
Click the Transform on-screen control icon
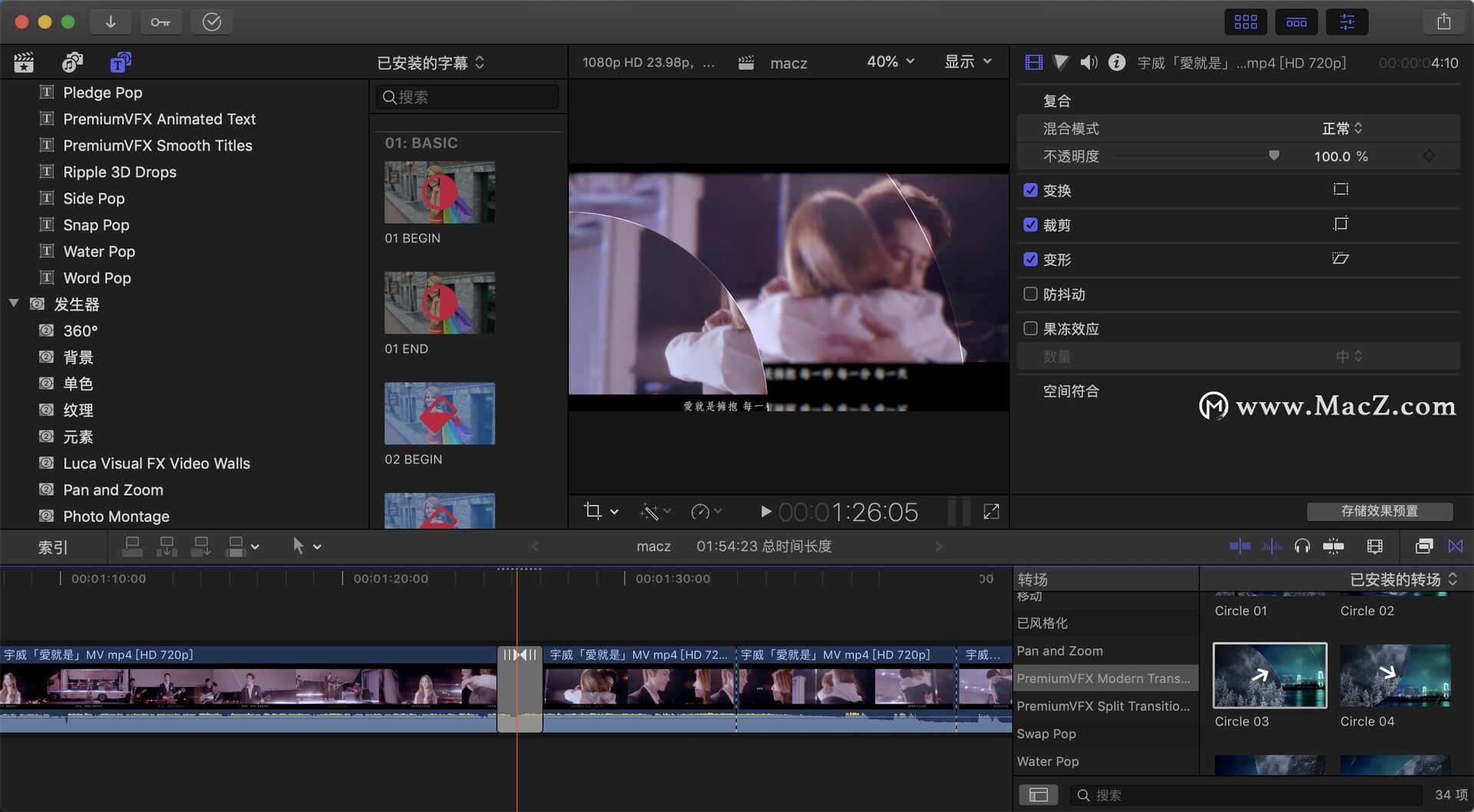(x=1340, y=190)
